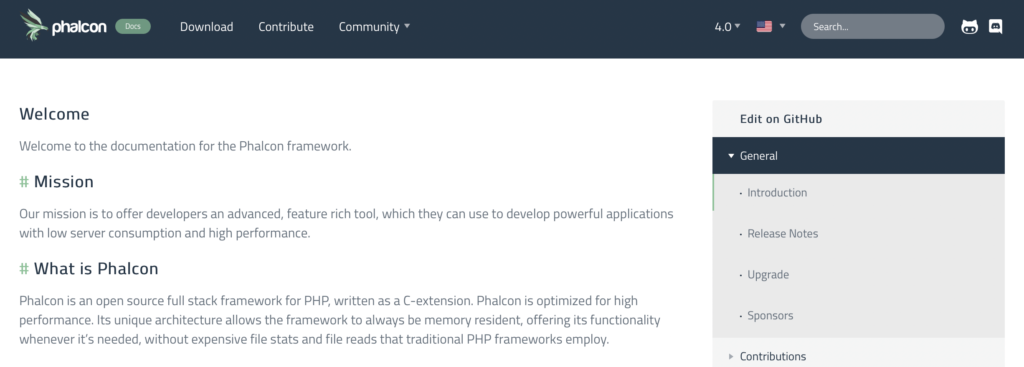Open the Discord chat icon link

pyautogui.click(x=995, y=27)
